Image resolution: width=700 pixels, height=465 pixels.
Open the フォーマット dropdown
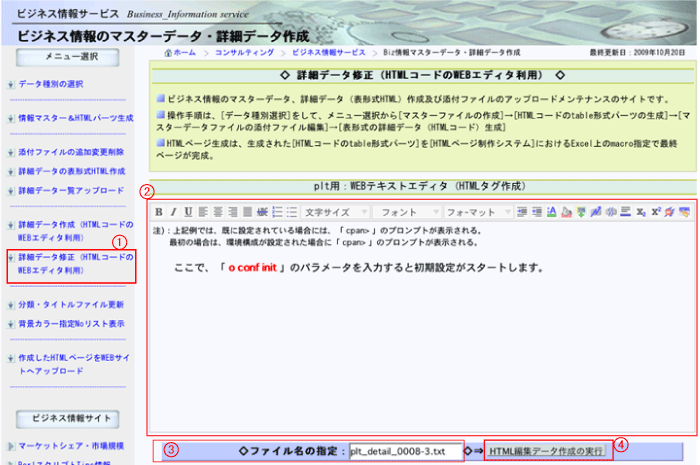(478, 212)
